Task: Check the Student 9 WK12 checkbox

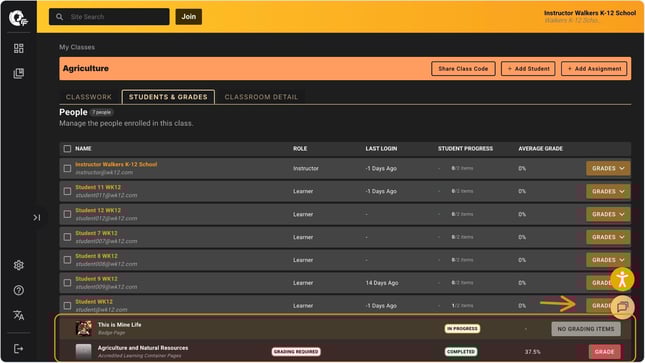Action: (x=67, y=283)
